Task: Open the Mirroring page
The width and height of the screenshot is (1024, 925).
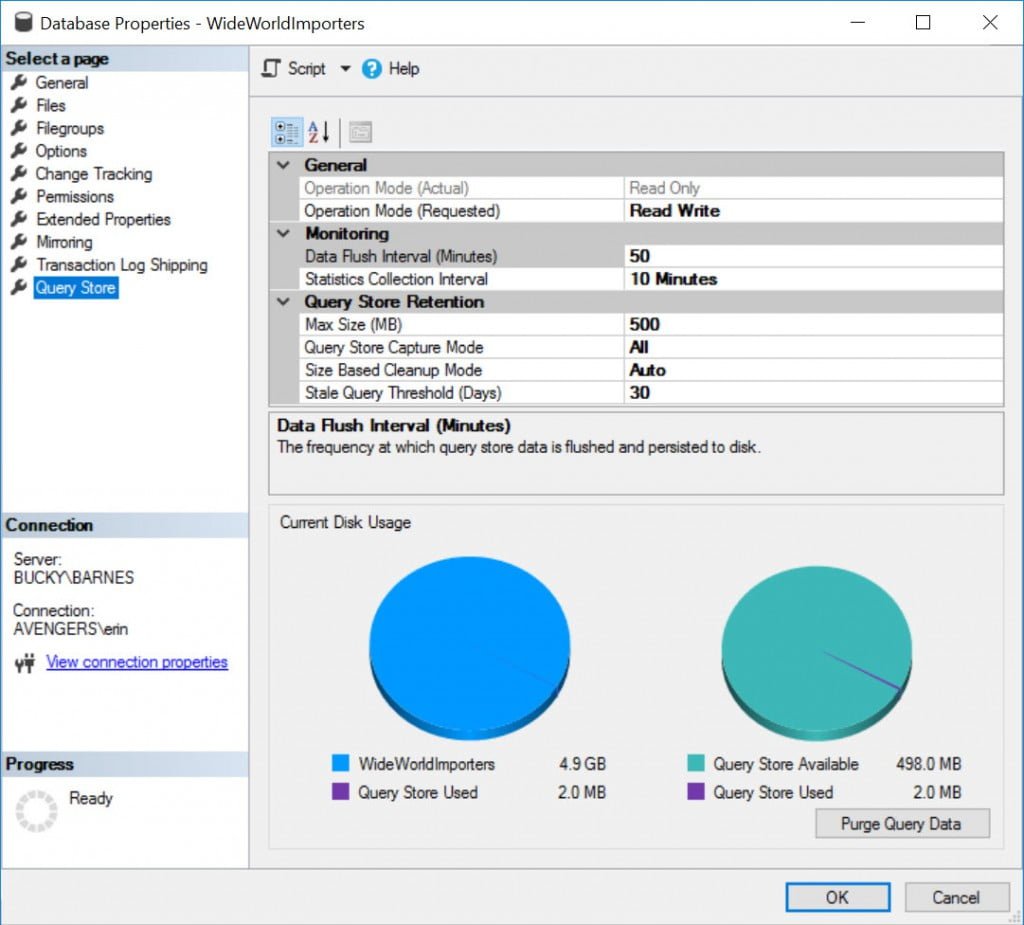Action: pyautogui.click(x=64, y=242)
